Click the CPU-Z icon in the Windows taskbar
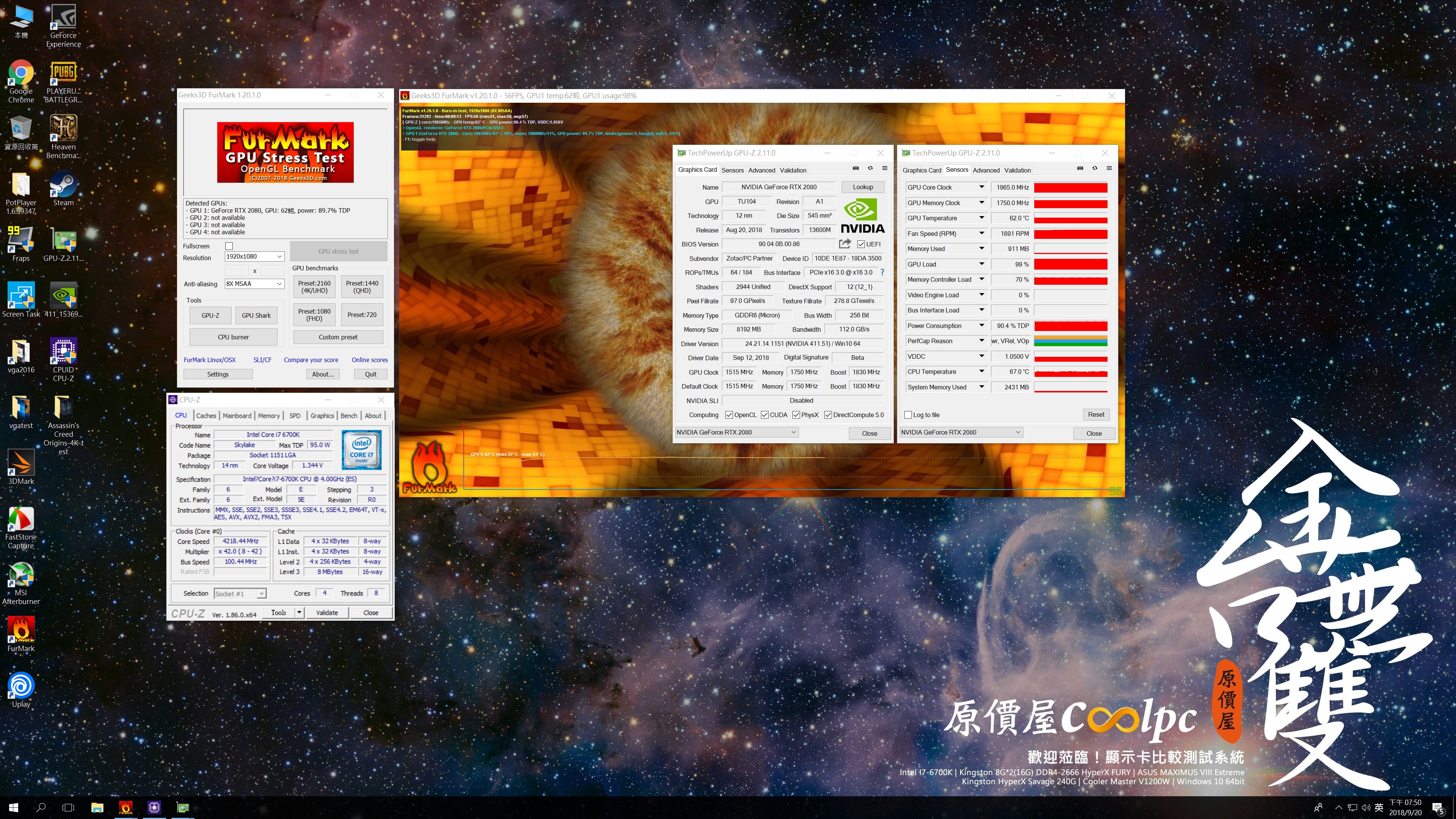This screenshot has height=819, width=1456. [154, 807]
